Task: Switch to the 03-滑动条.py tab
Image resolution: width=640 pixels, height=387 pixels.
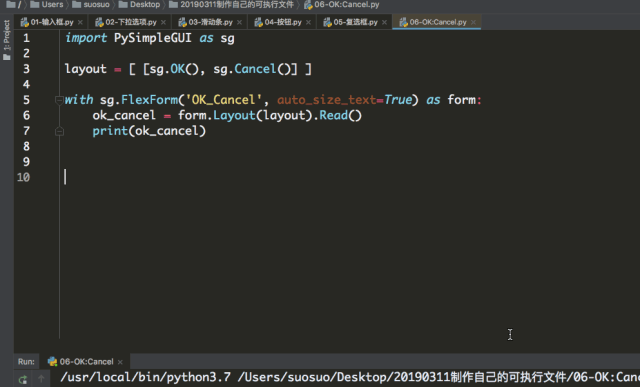Action: point(210,22)
